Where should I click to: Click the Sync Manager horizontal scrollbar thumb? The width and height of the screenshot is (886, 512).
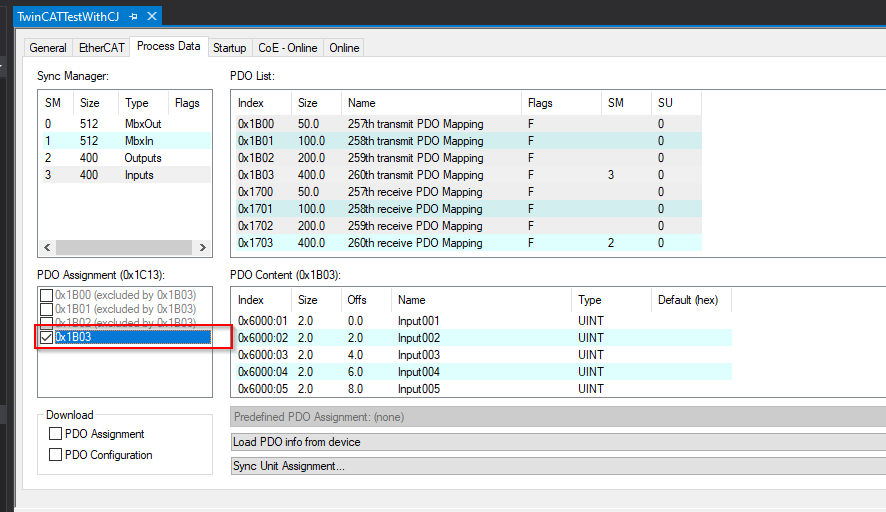124,248
